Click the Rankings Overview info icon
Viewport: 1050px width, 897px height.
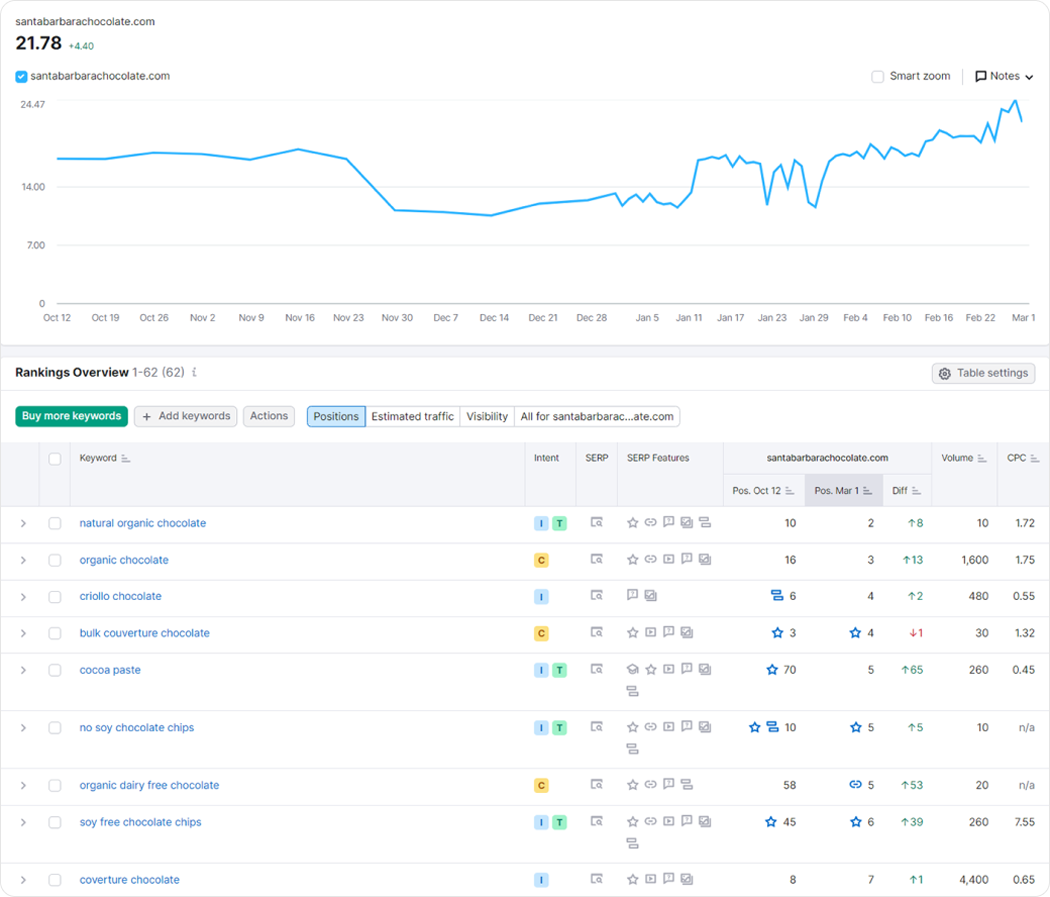pyautogui.click(x=194, y=372)
